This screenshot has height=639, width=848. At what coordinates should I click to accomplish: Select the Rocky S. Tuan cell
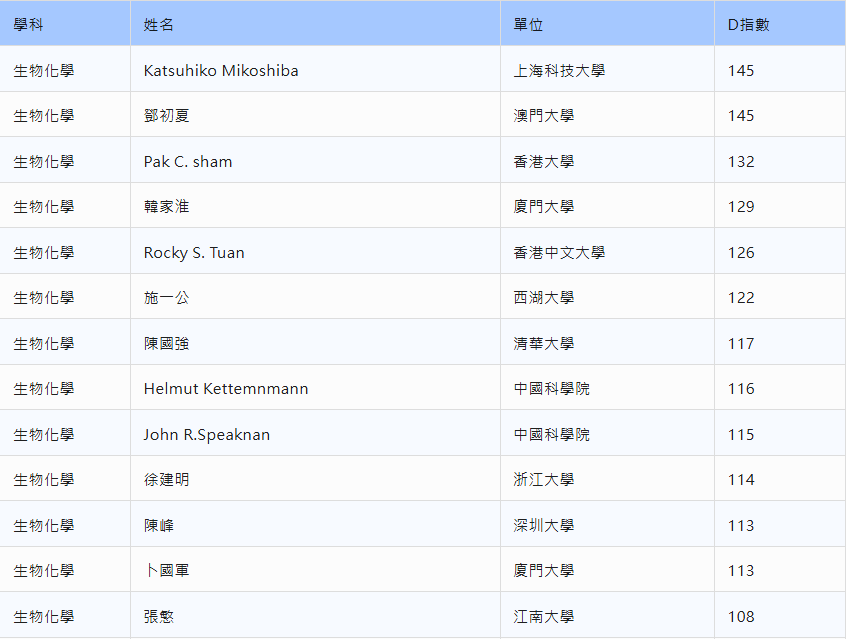point(194,253)
